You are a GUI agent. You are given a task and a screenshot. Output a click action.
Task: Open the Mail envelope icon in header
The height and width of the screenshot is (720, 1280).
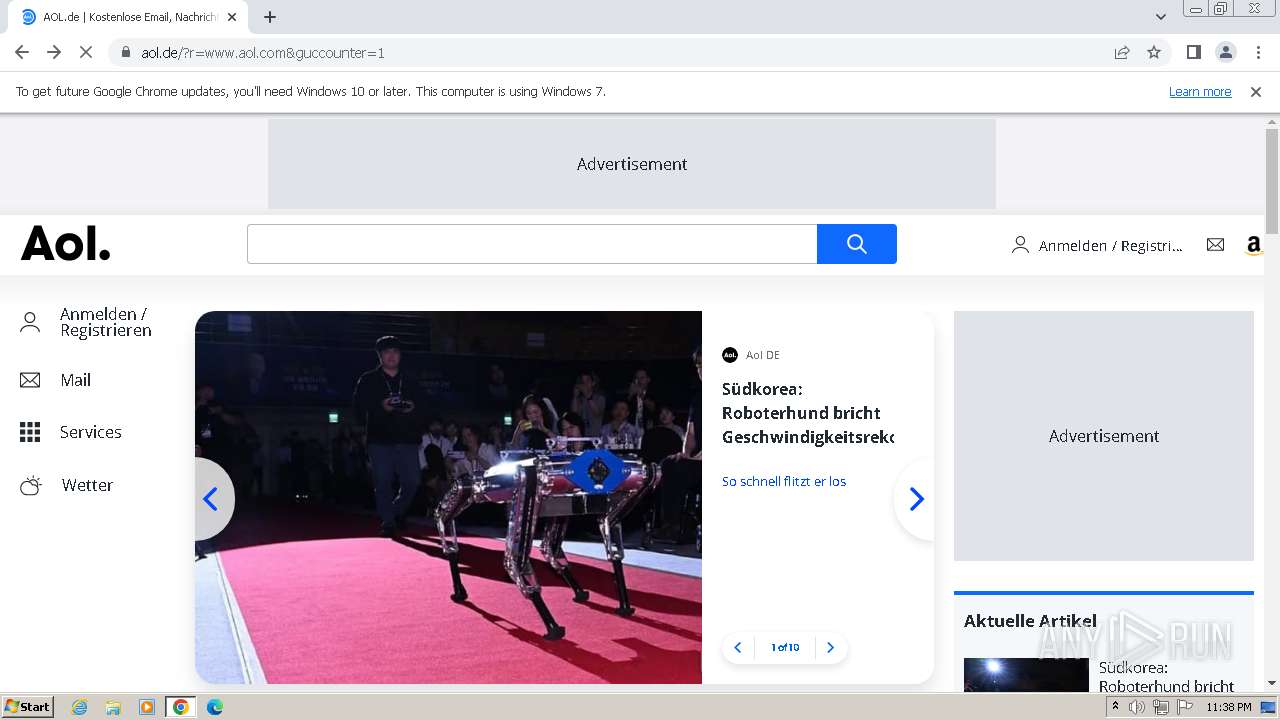point(1215,244)
